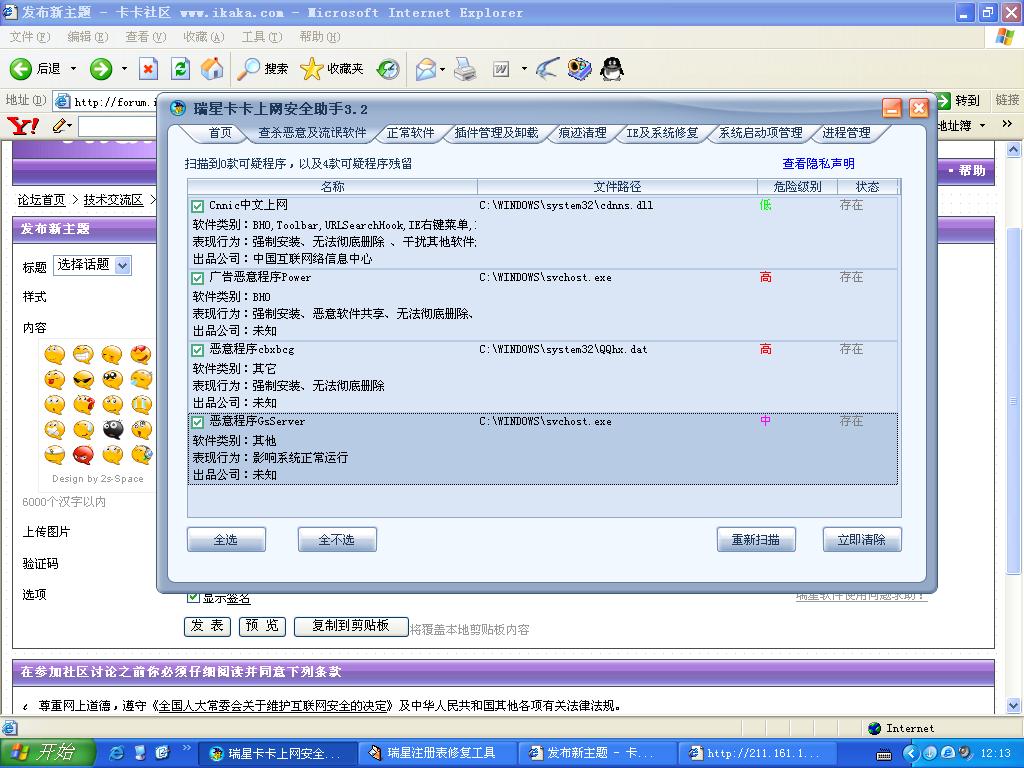Stop page loading with red X icon
This screenshot has width=1024, height=768.
click(149, 69)
